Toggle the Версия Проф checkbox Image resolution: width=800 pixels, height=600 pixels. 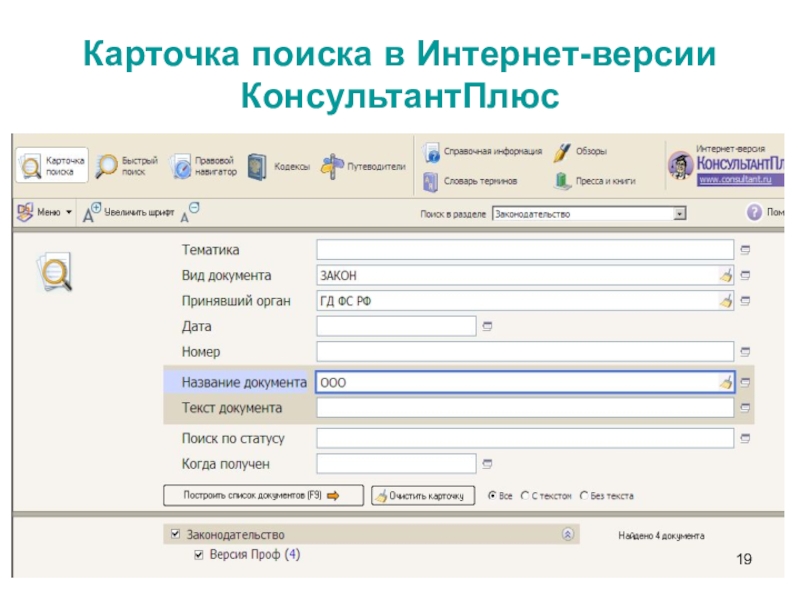click(199, 555)
